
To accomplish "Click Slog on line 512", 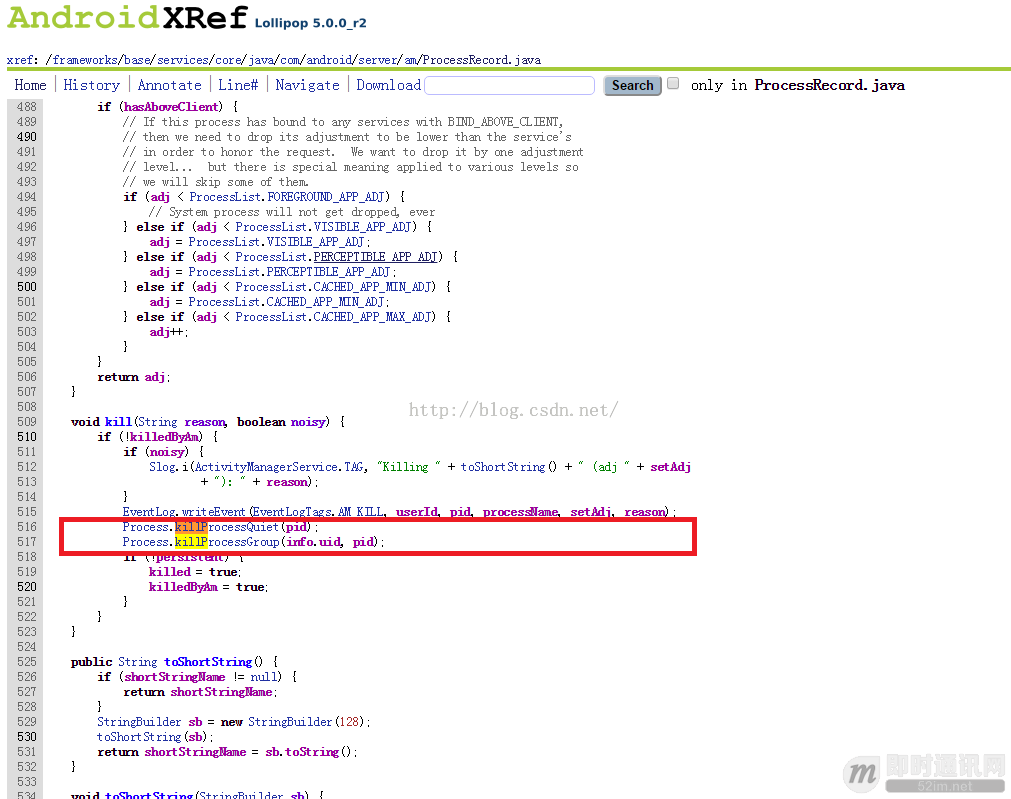I will tap(162, 467).
